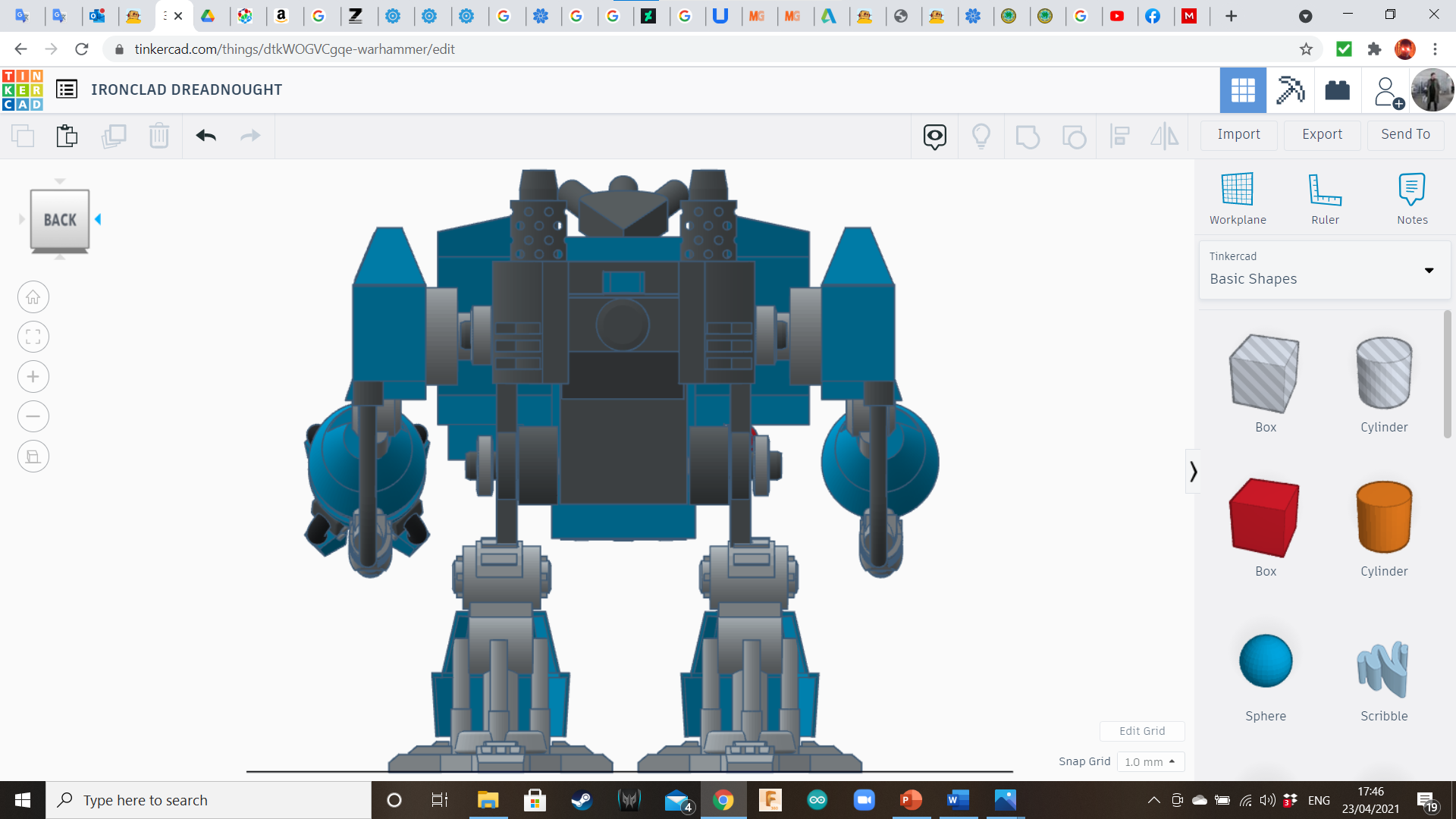
Task: Expand the Basic Shapes dropdown
Action: (x=1429, y=270)
